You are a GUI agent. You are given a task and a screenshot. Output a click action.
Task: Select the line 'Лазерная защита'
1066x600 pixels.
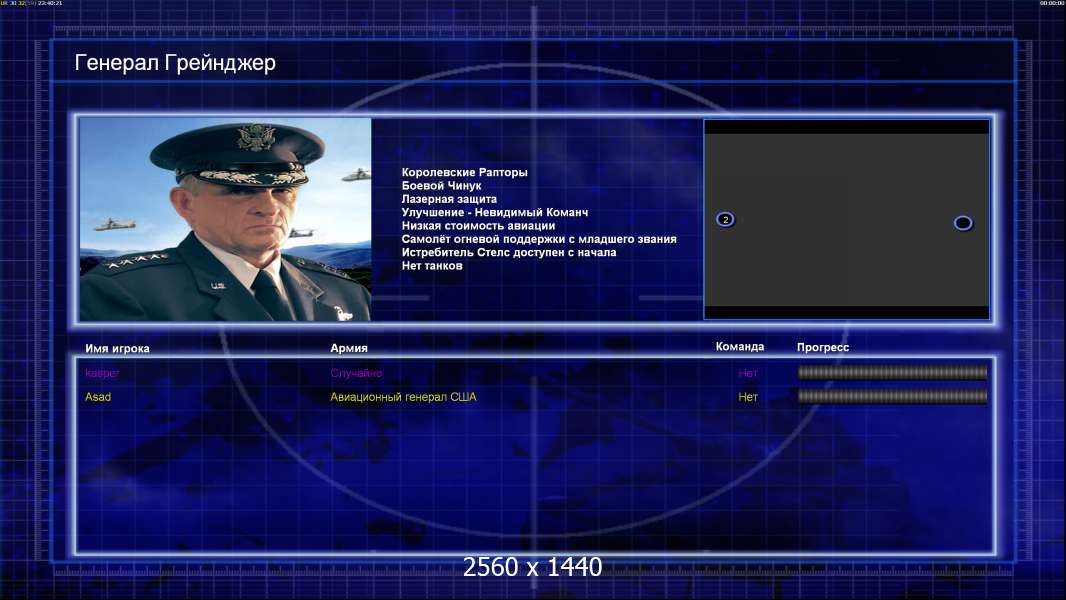449,199
